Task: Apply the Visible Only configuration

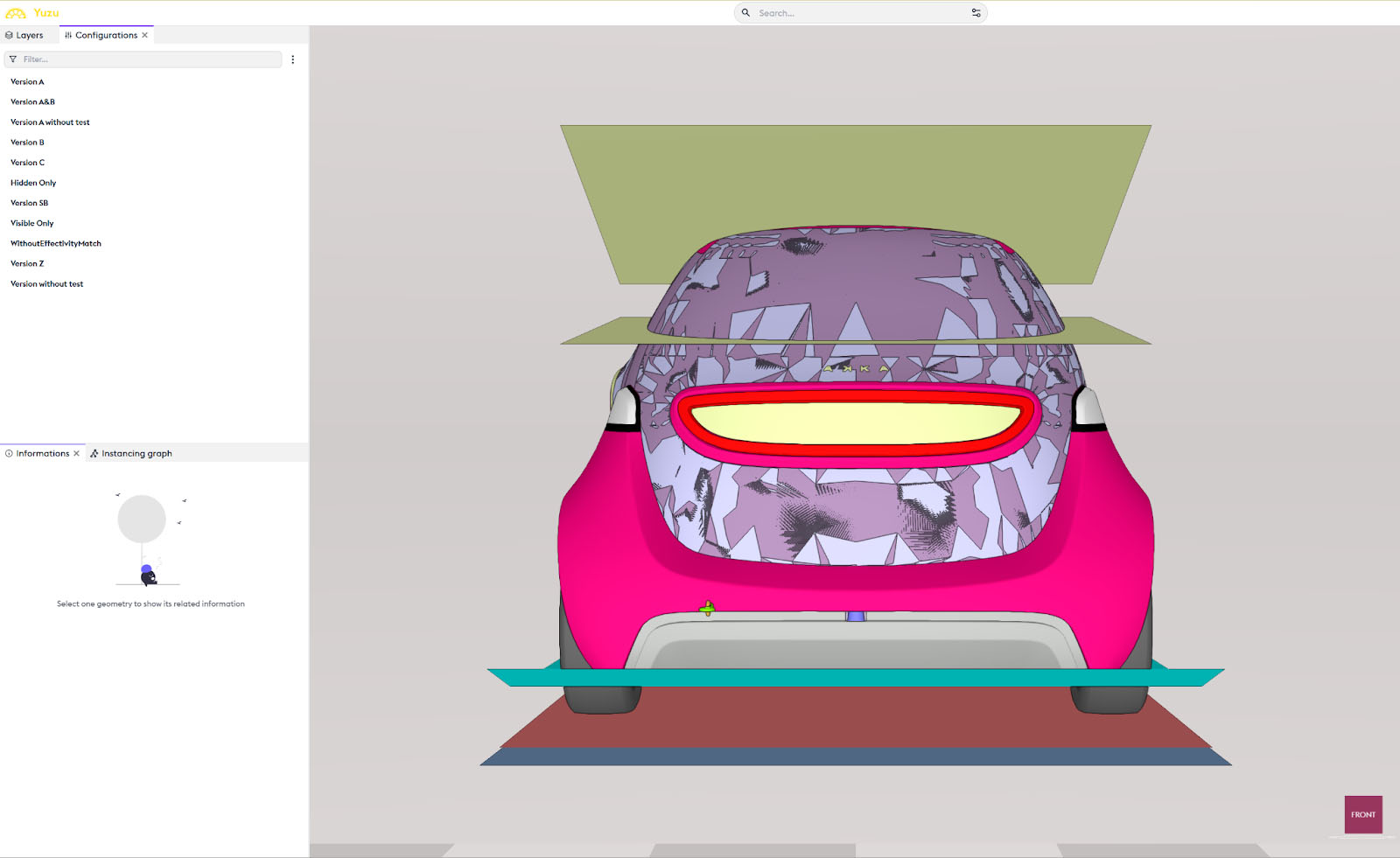Action: (x=32, y=224)
